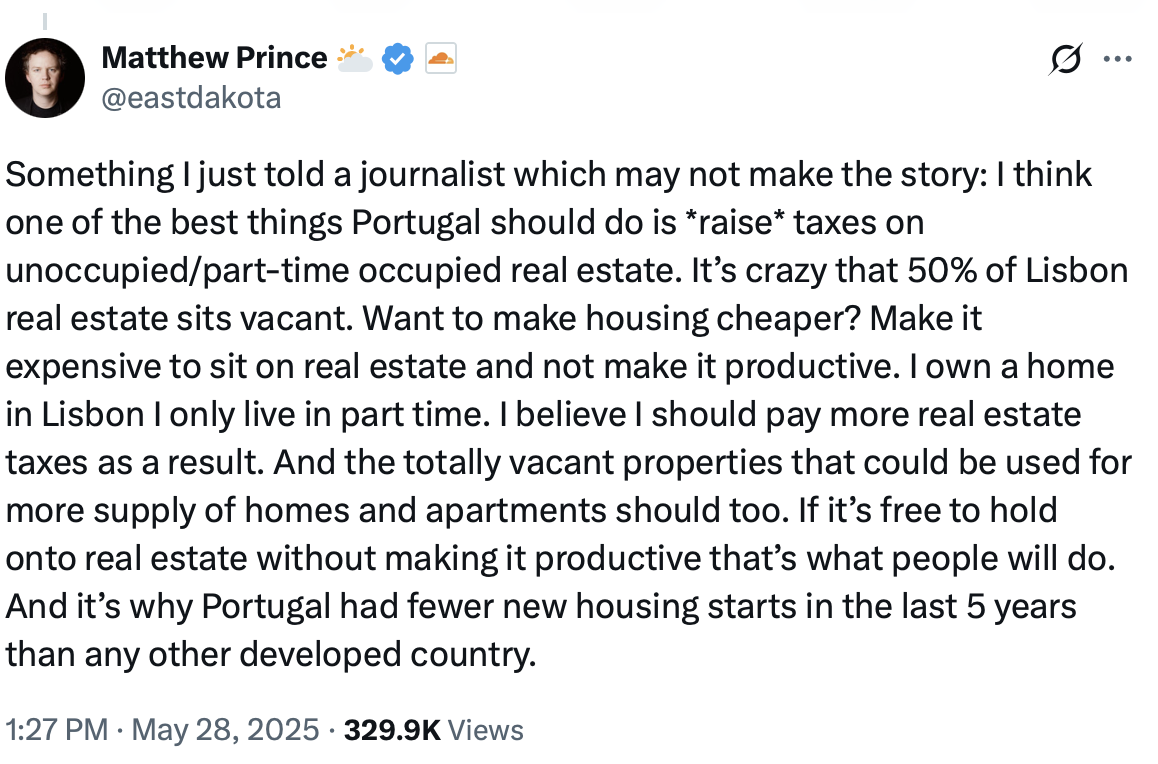This screenshot has height=764, width=1158.
Task: Click the text "unoccupied/part-time occupied real estate"
Action: point(343,272)
